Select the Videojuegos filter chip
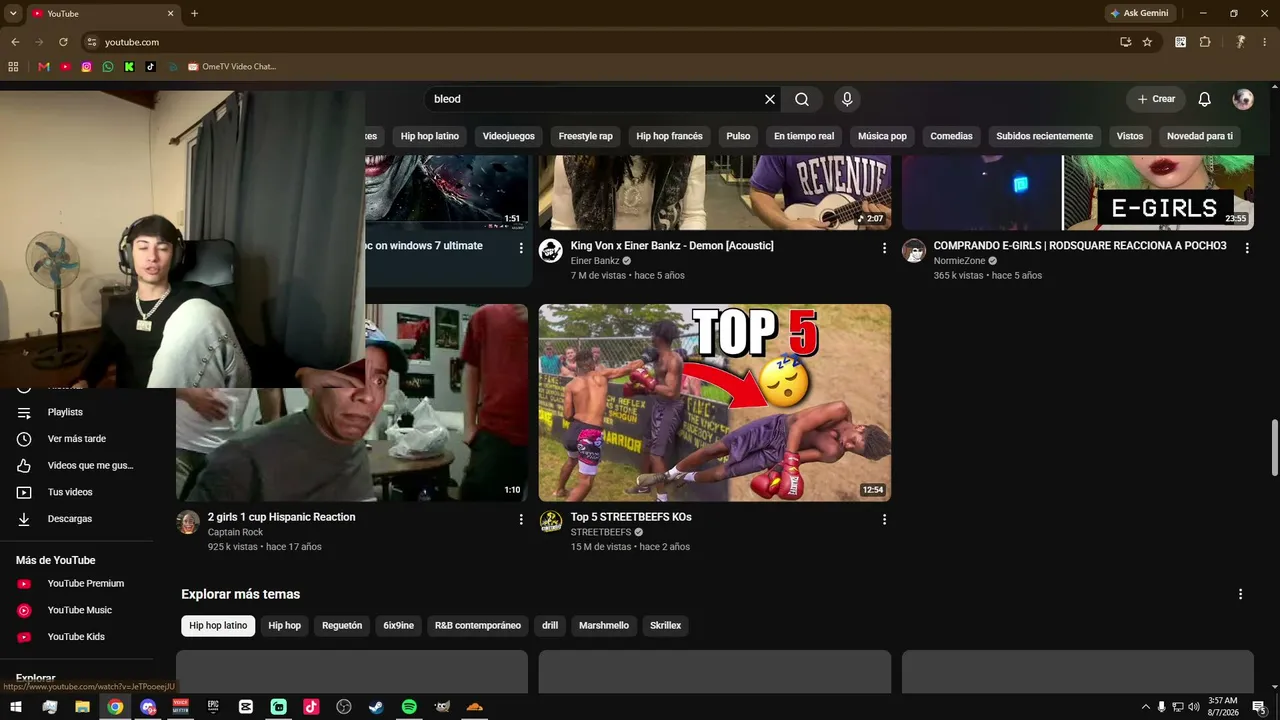This screenshot has width=1280, height=720. [x=509, y=136]
